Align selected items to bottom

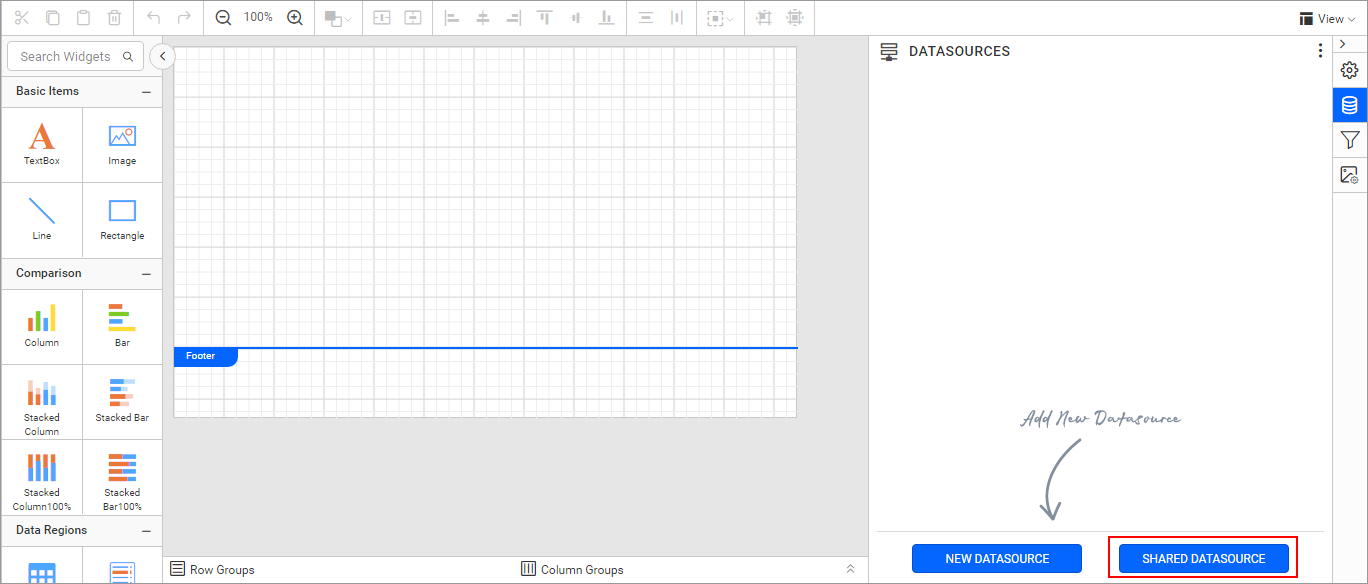pos(606,18)
